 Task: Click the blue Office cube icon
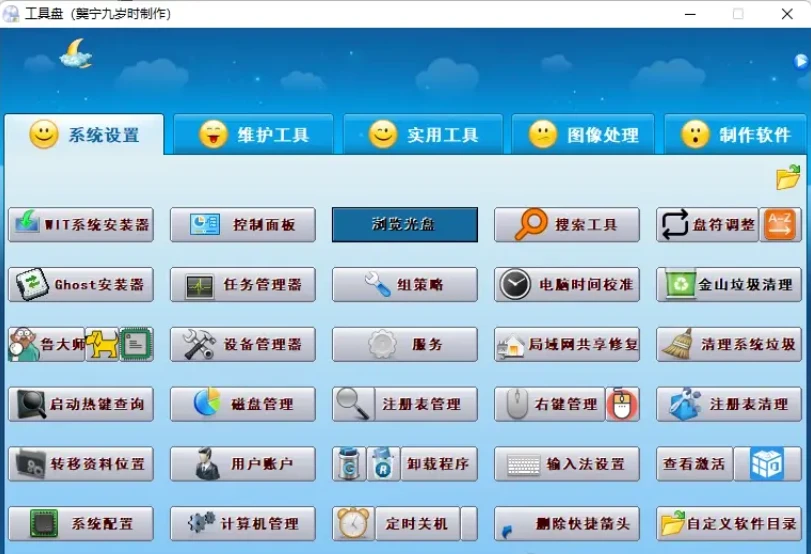click(768, 463)
